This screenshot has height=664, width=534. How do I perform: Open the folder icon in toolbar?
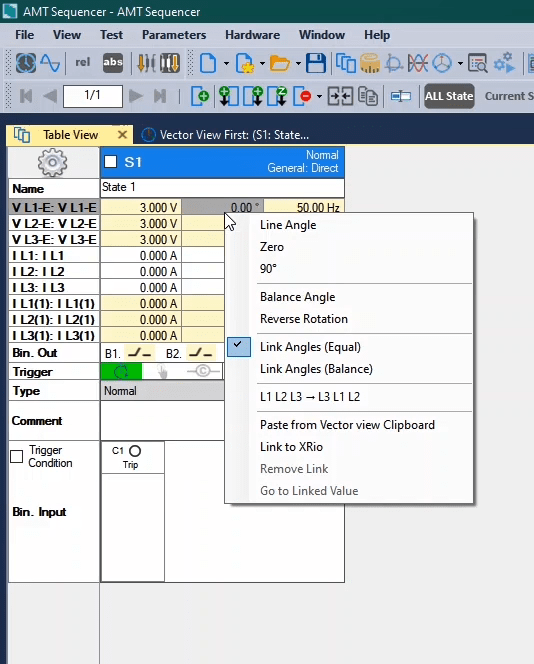click(x=279, y=64)
